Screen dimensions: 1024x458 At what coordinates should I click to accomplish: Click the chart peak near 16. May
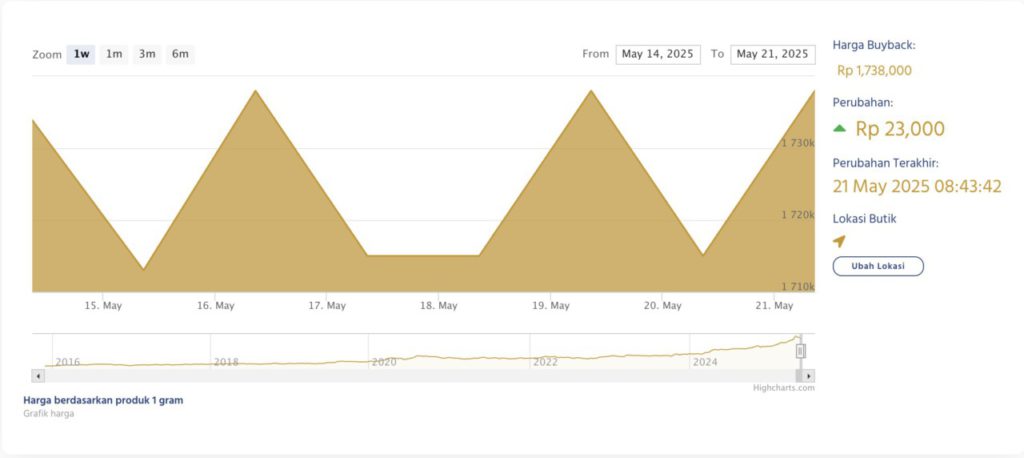pyautogui.click(x=256, y=92)
